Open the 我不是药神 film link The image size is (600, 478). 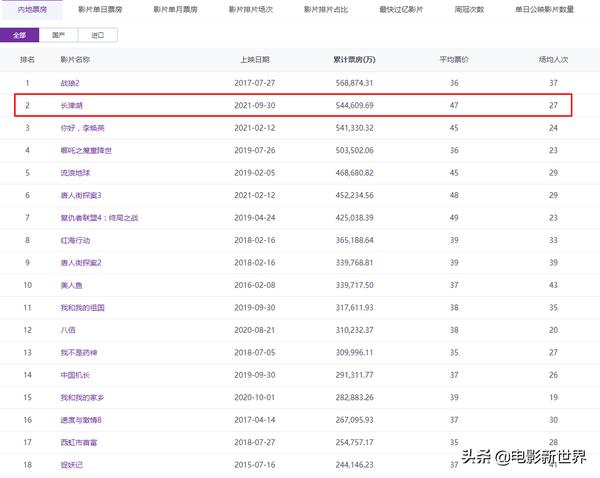click(x=79, y=353)
